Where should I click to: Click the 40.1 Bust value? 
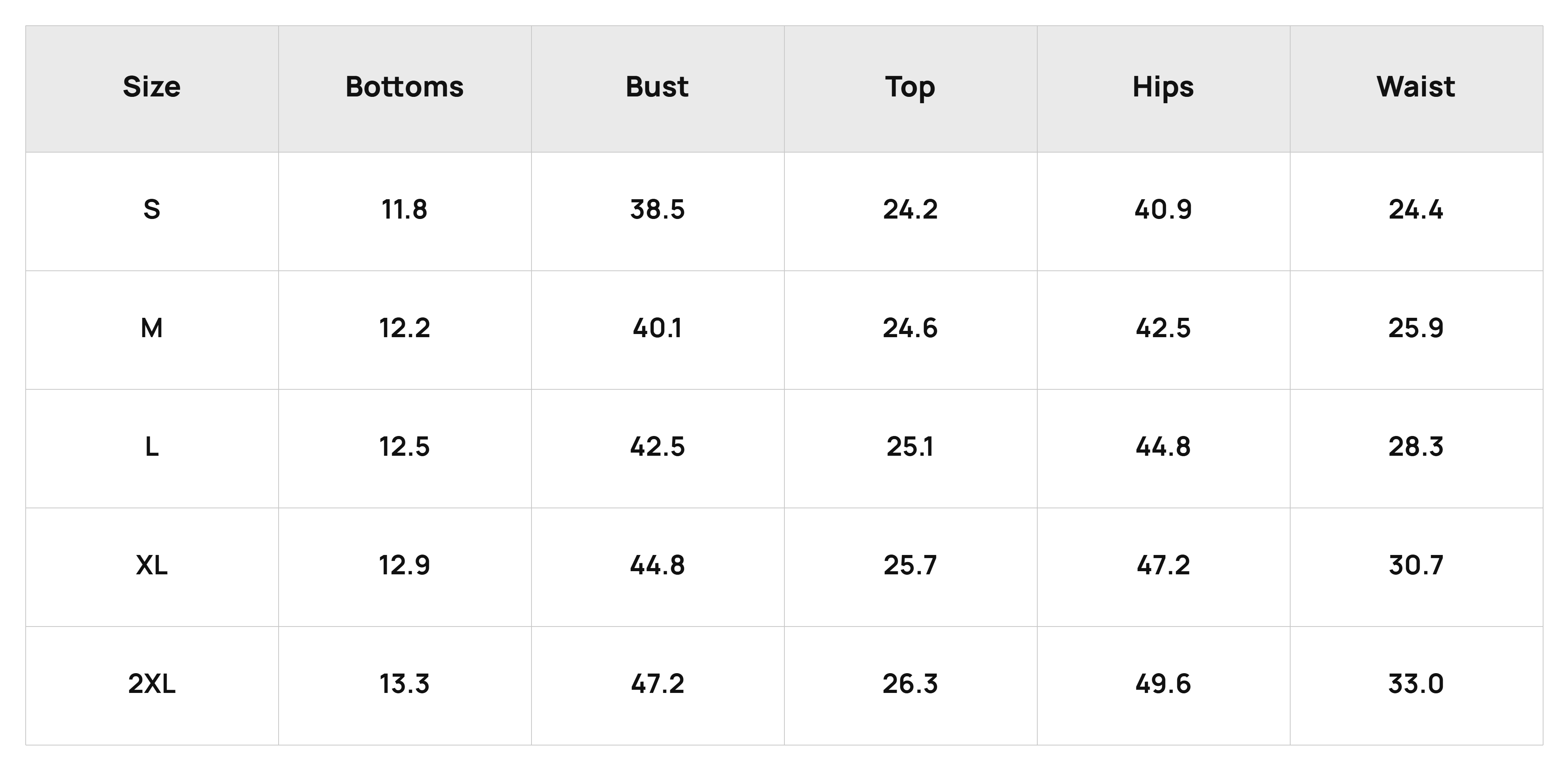(x=658, y=329)
